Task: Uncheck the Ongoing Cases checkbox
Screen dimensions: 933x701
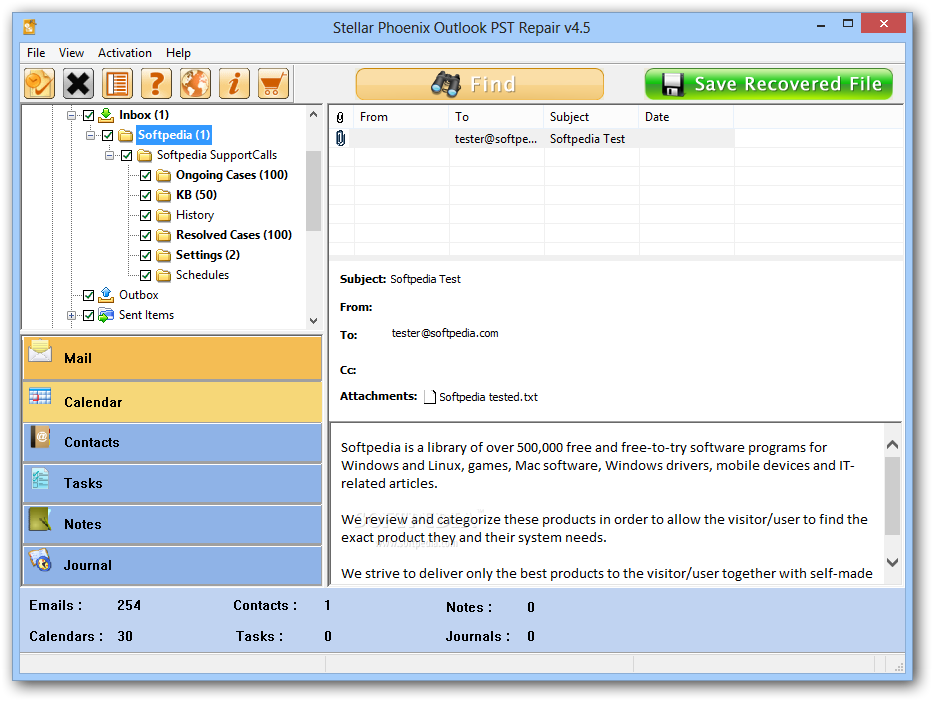Action: pyautogui.click(x=146, y=176)
